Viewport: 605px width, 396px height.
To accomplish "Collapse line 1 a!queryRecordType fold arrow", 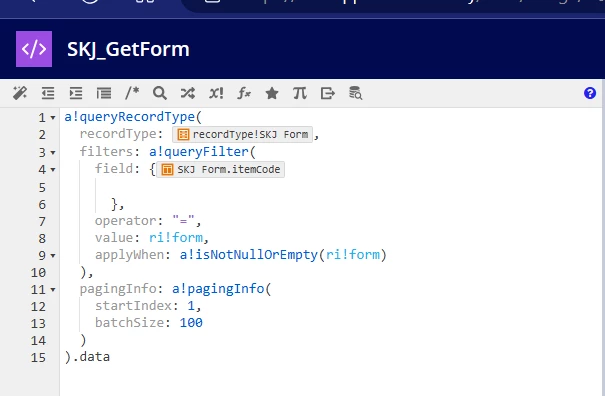I will (53, 117).
